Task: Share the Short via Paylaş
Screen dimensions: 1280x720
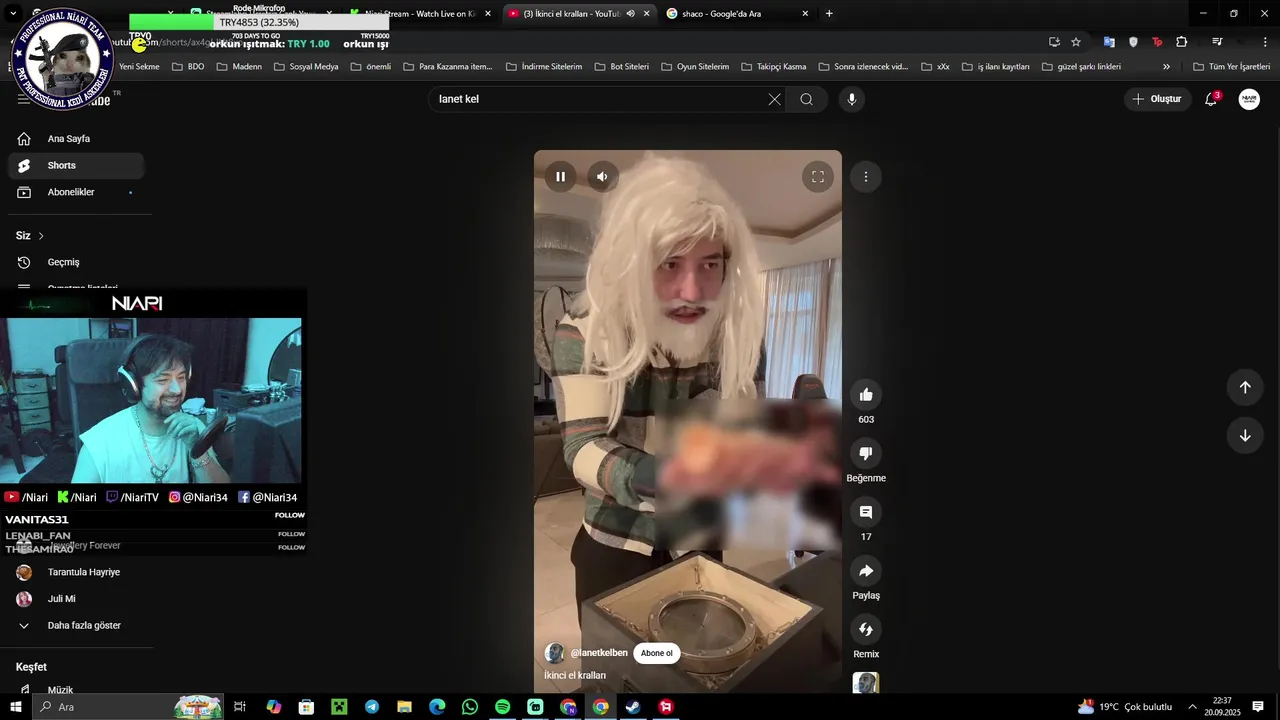Action: (866, 571)
